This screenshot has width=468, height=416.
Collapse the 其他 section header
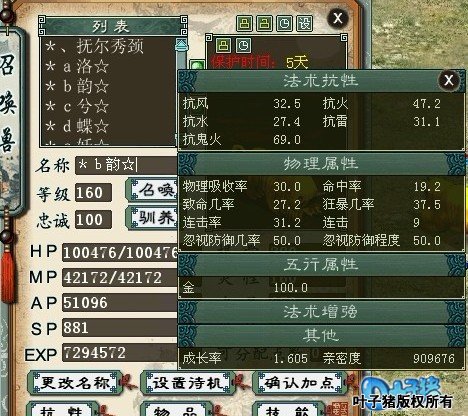point(321,336)
